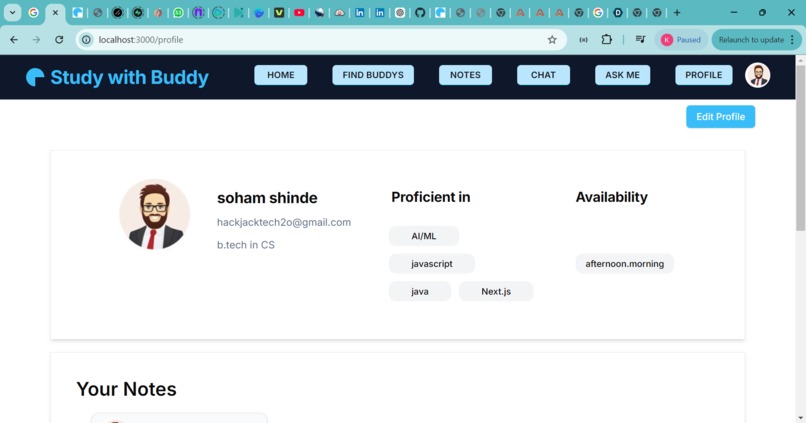This screenshot has height=423, width=806.
Task: Click the (x) extension icon in toolbar
Action: [583, 40]
